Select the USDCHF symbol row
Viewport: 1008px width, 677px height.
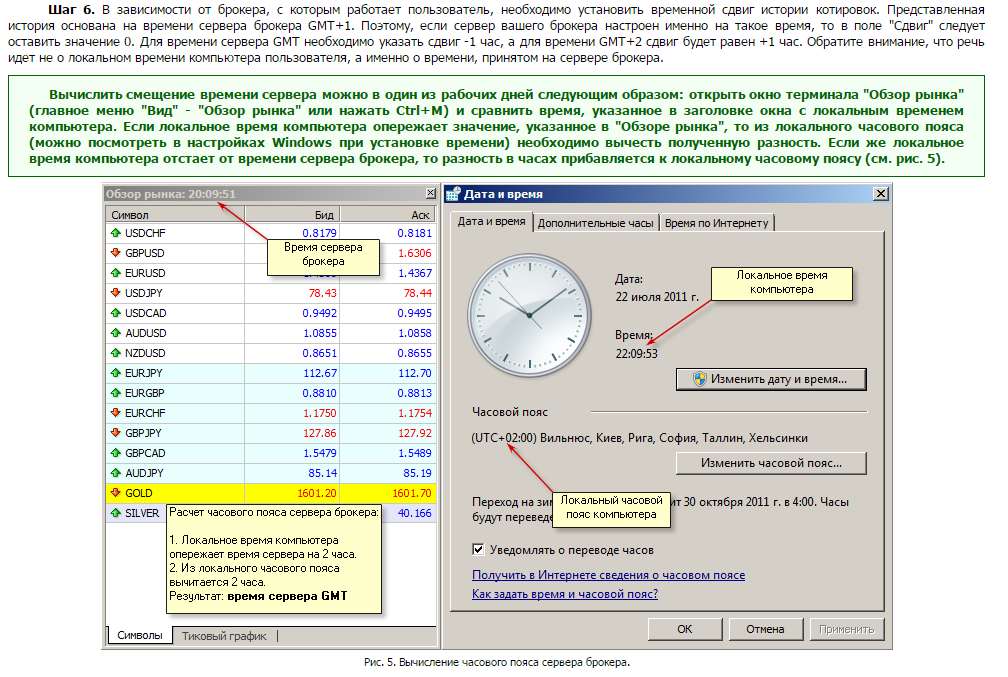point(271,233)
